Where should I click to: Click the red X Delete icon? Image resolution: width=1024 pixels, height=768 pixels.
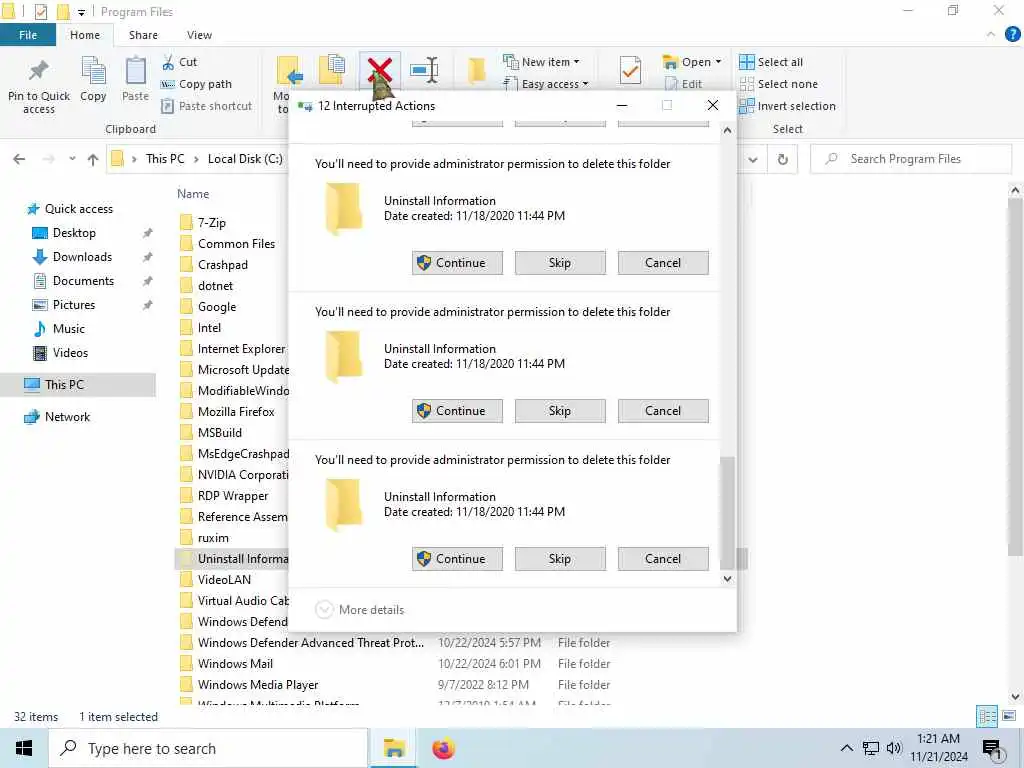click(379, 71)
